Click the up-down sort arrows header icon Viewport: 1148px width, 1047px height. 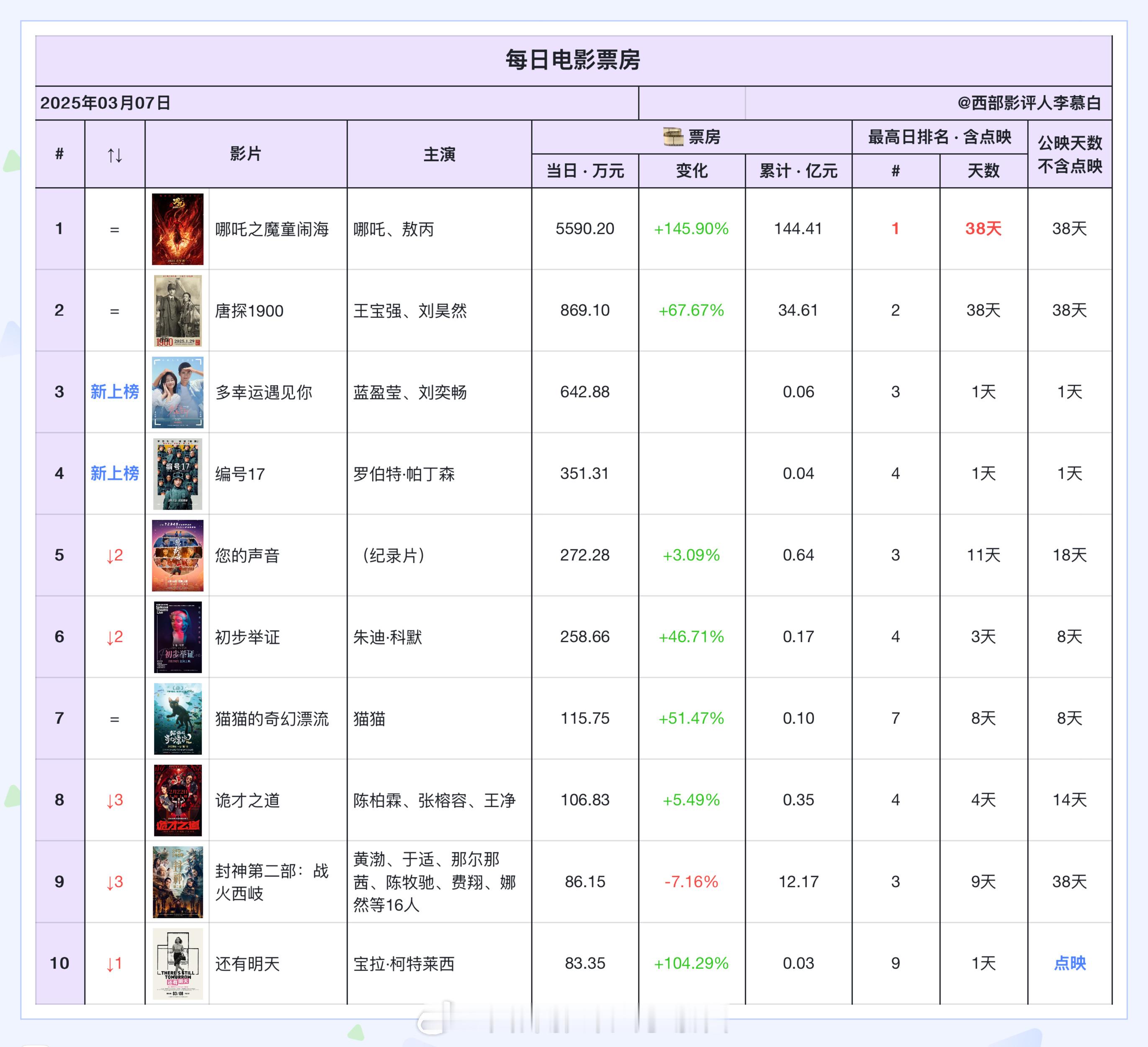click(115, 154)
